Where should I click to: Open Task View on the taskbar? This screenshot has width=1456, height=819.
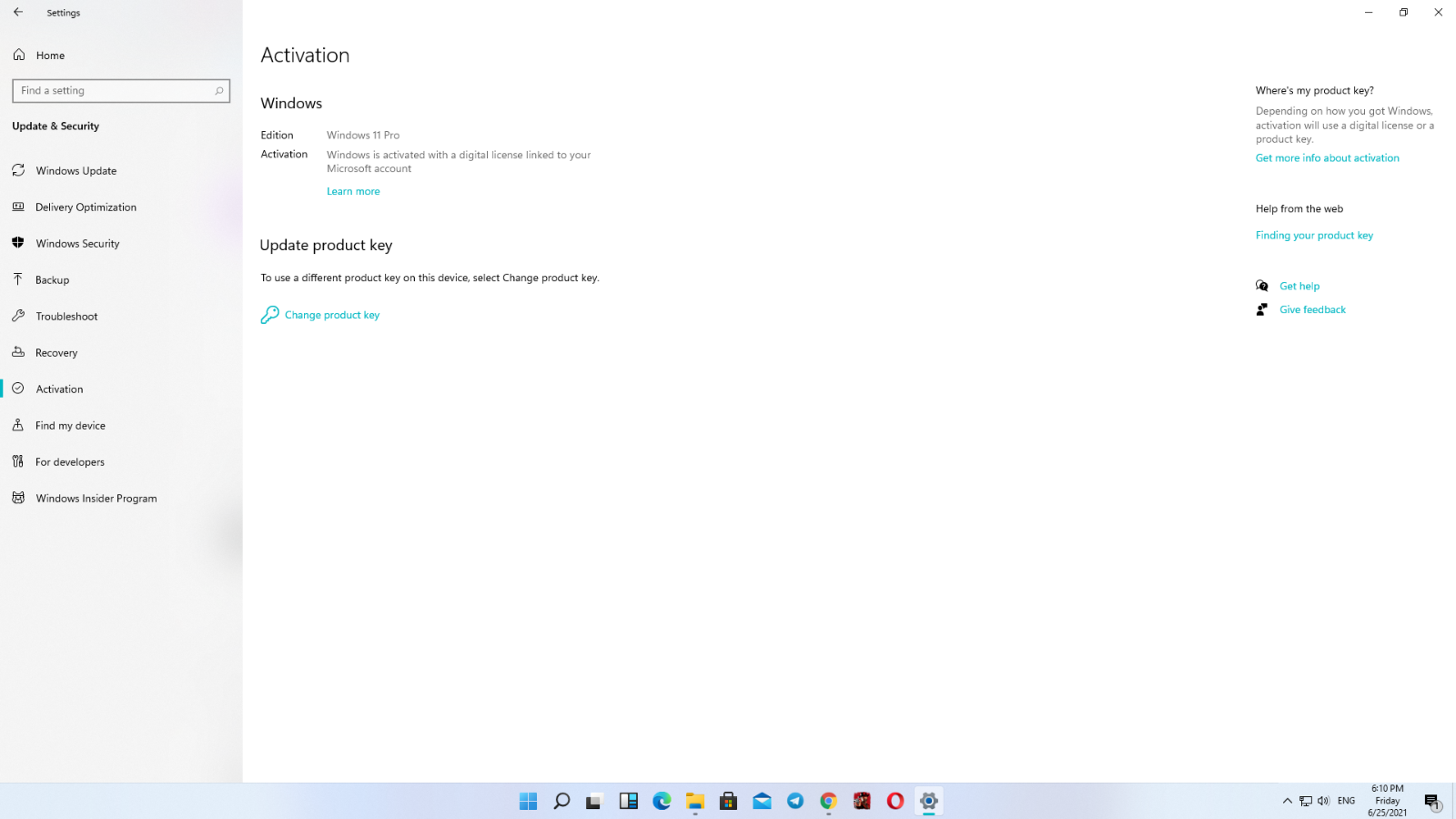[594, 801]
